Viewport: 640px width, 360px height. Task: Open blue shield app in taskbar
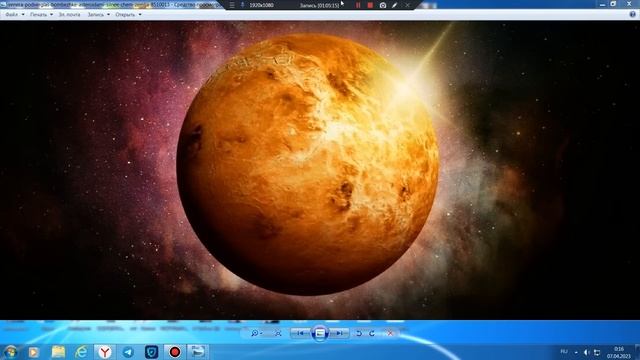[151, 352]
